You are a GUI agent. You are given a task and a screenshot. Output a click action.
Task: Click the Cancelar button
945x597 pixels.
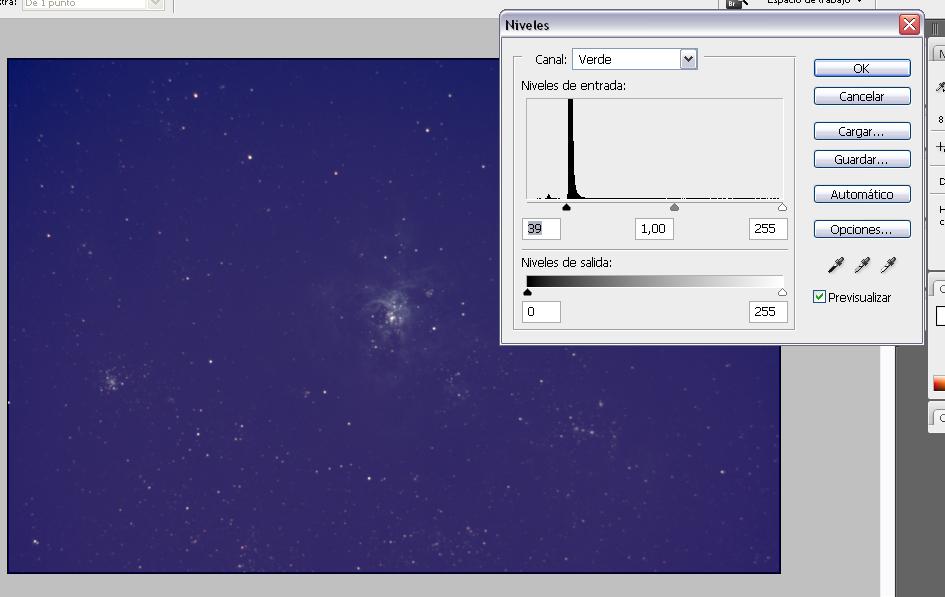(x=862, y=96)
